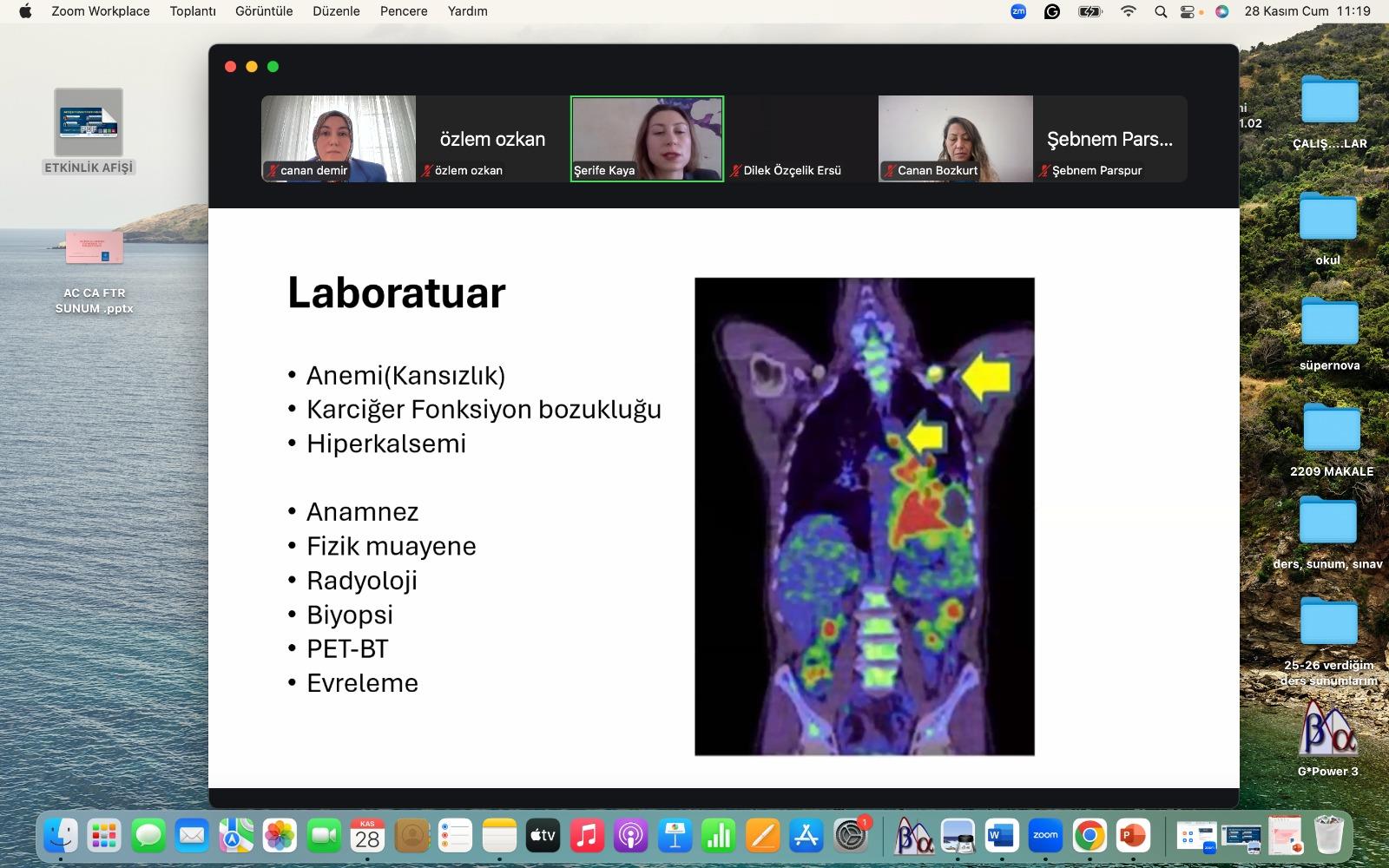Click the date and time in menu bar
1389x868 pixels.
click(x=1307, y=11)
